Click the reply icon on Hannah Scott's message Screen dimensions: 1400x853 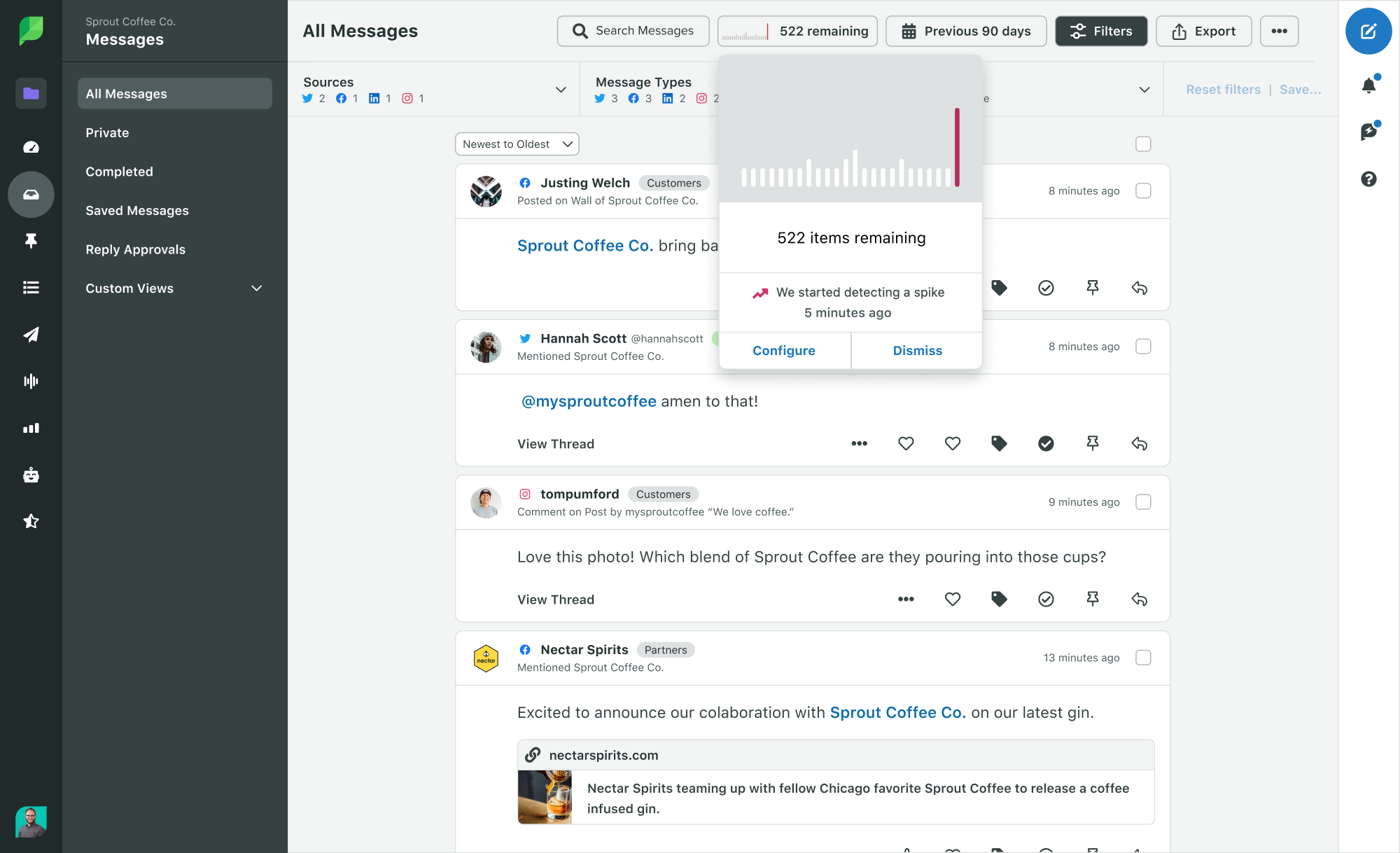pyautogui.click(x=1139, y=443)
